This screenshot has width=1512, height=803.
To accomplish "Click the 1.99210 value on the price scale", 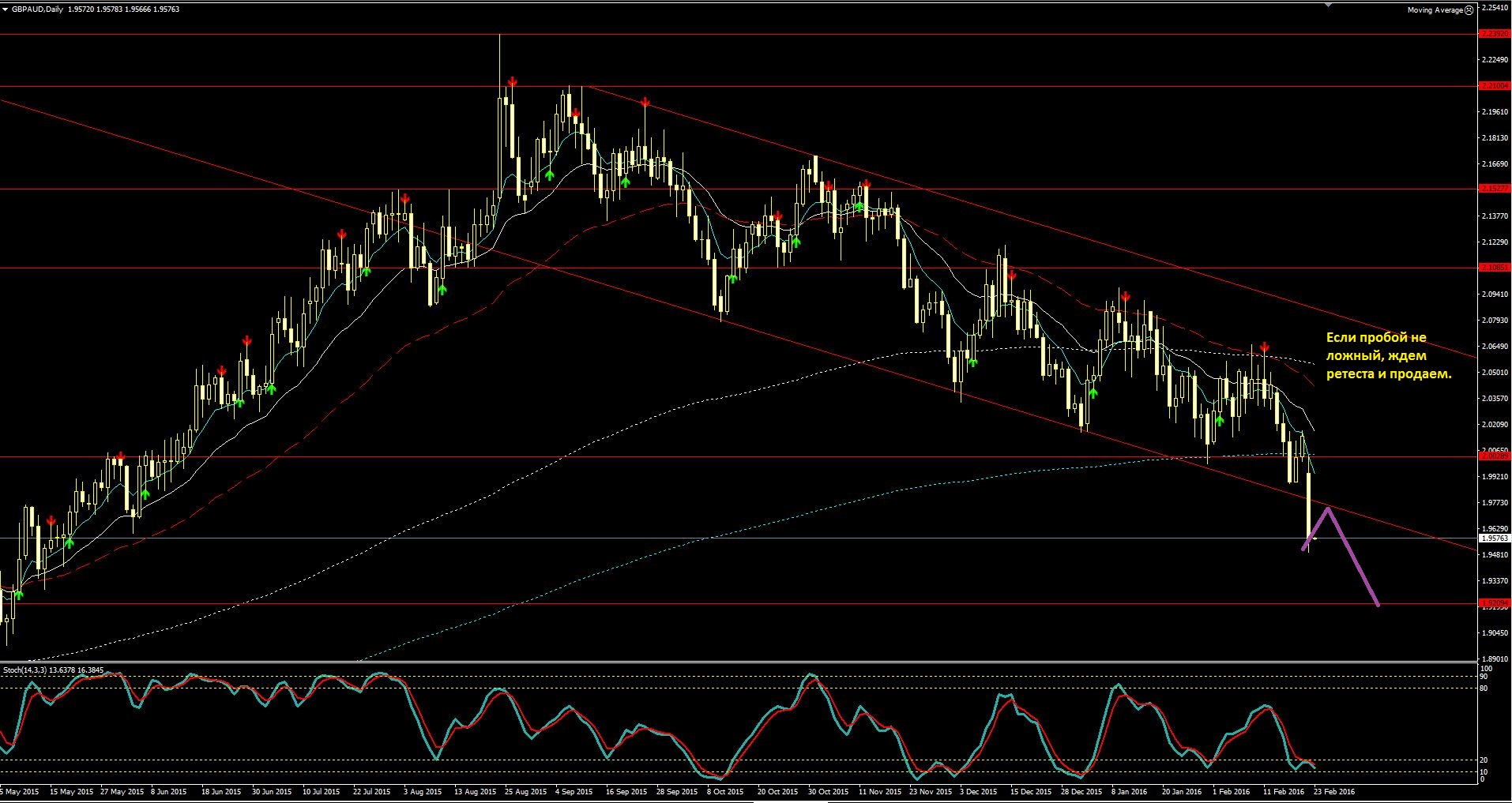I will [1496, 477].
